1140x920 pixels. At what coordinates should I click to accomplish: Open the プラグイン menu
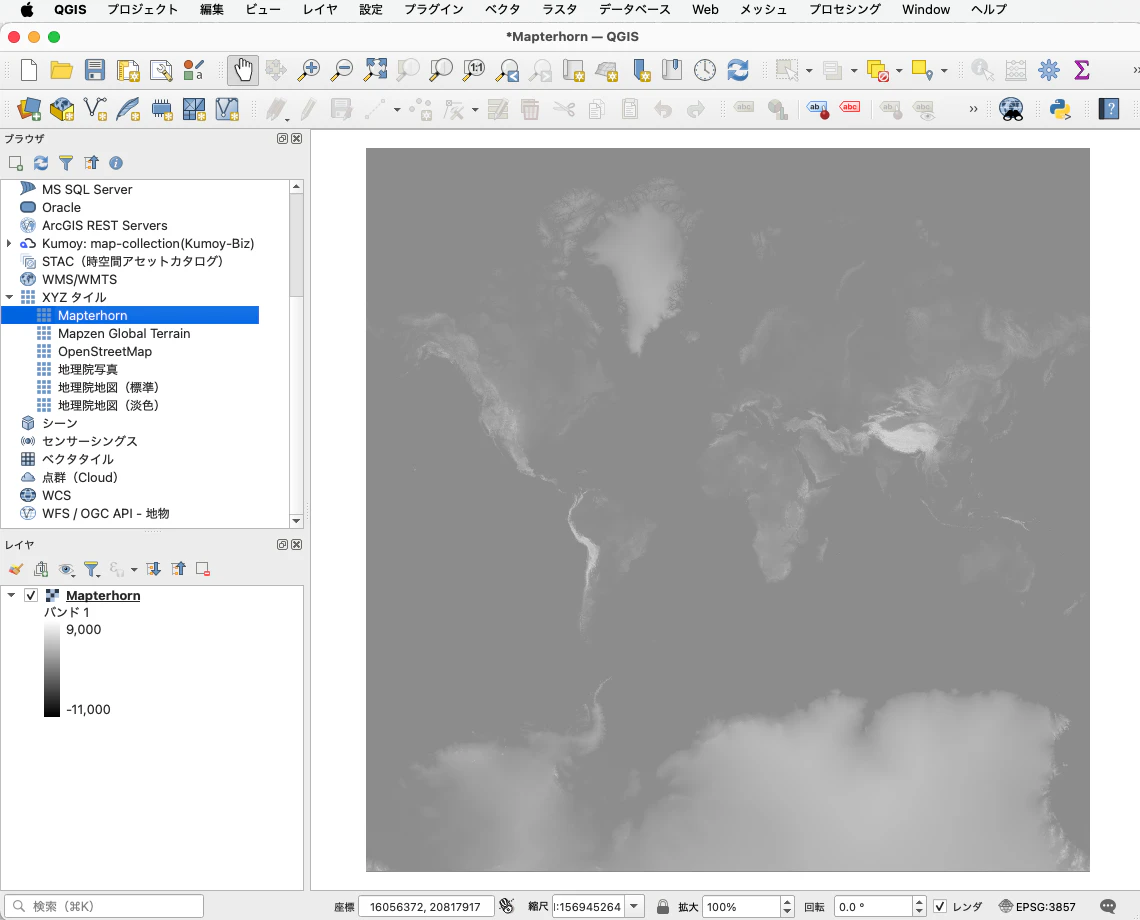pos(434,9)
